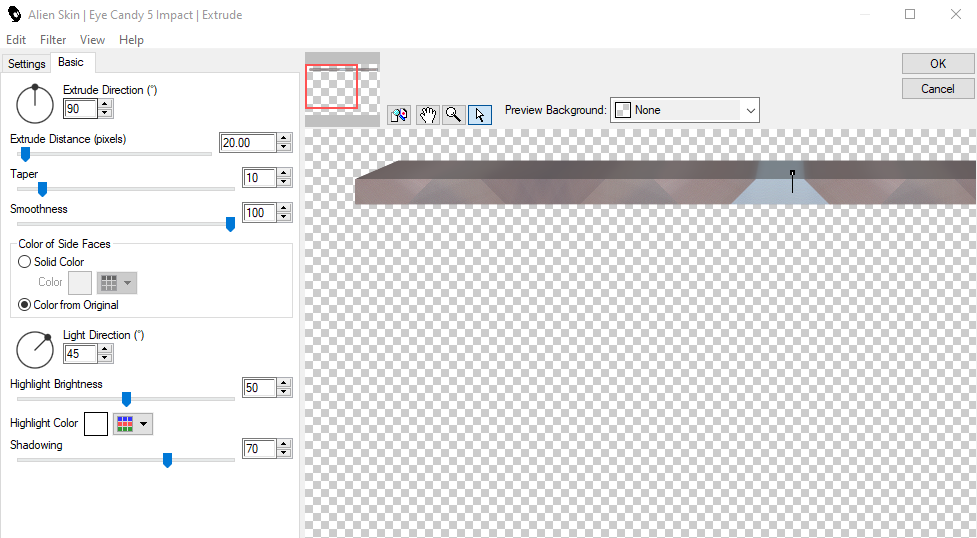Viewport: 977px width, 538px height.
Task: Click the Extrude Direction value field
Action: click(x=80, y=108)
